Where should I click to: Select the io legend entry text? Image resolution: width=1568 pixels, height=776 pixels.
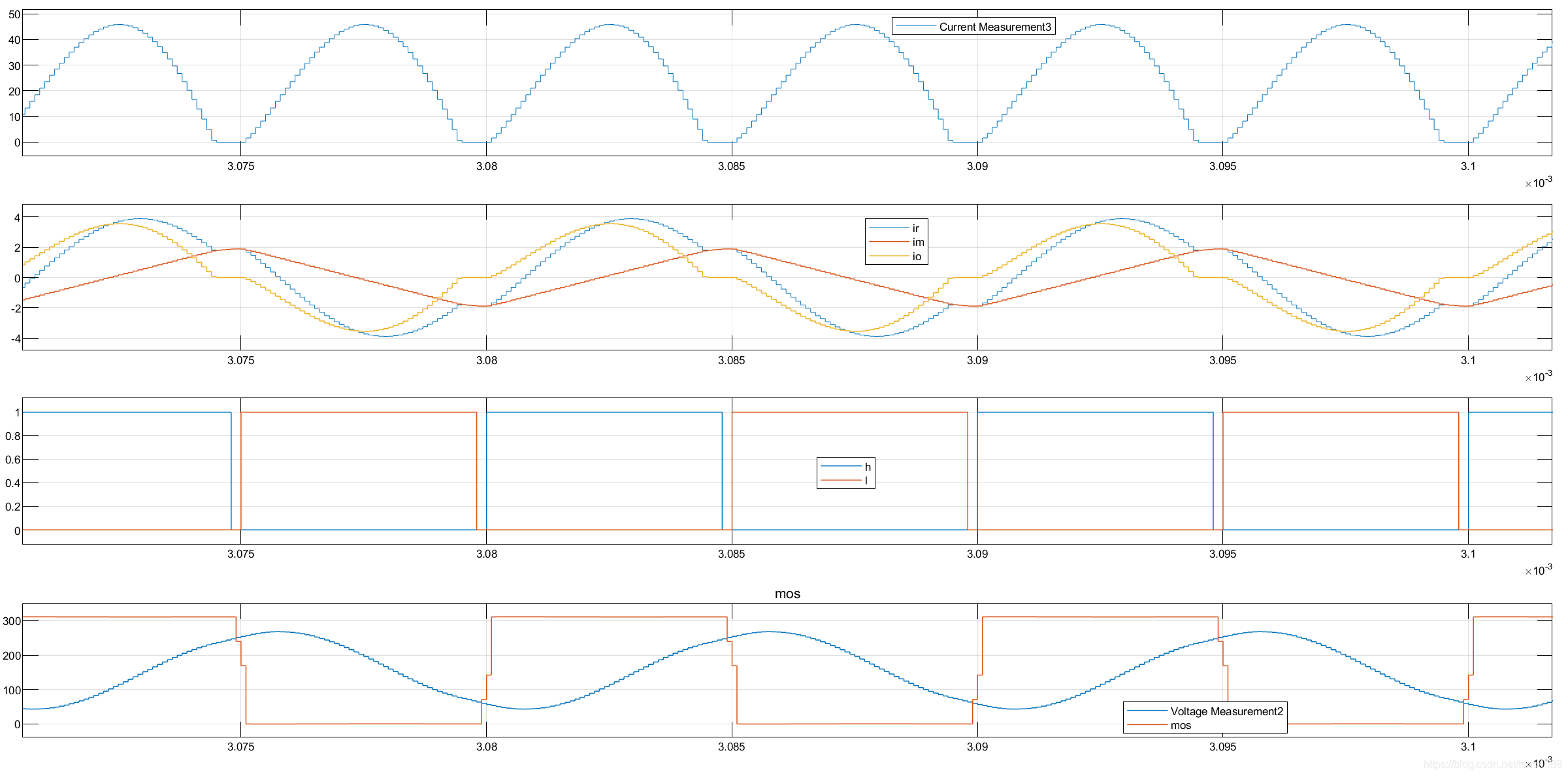(x=917, y=256)
